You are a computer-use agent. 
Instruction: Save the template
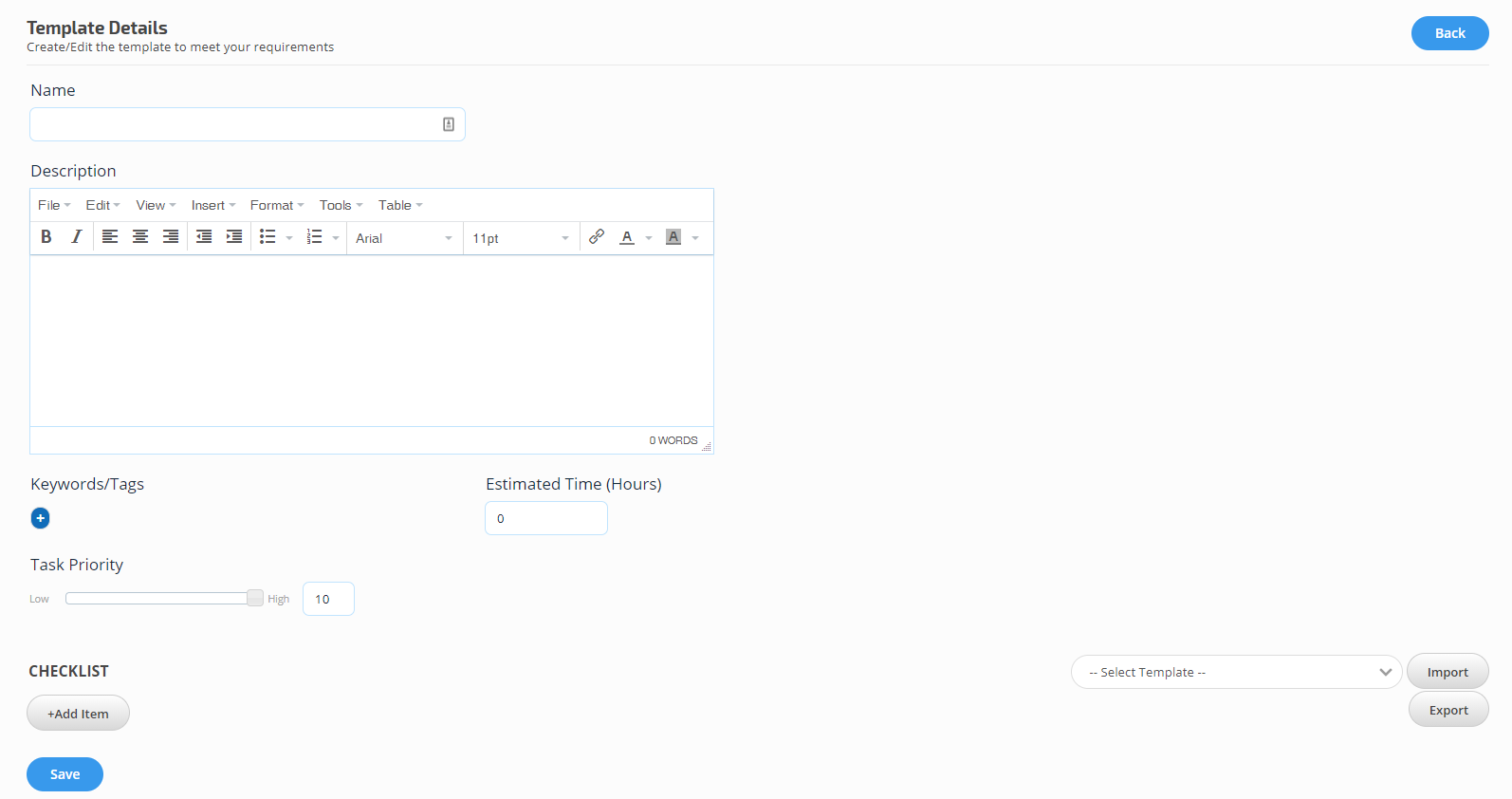[x=65, y=774]
